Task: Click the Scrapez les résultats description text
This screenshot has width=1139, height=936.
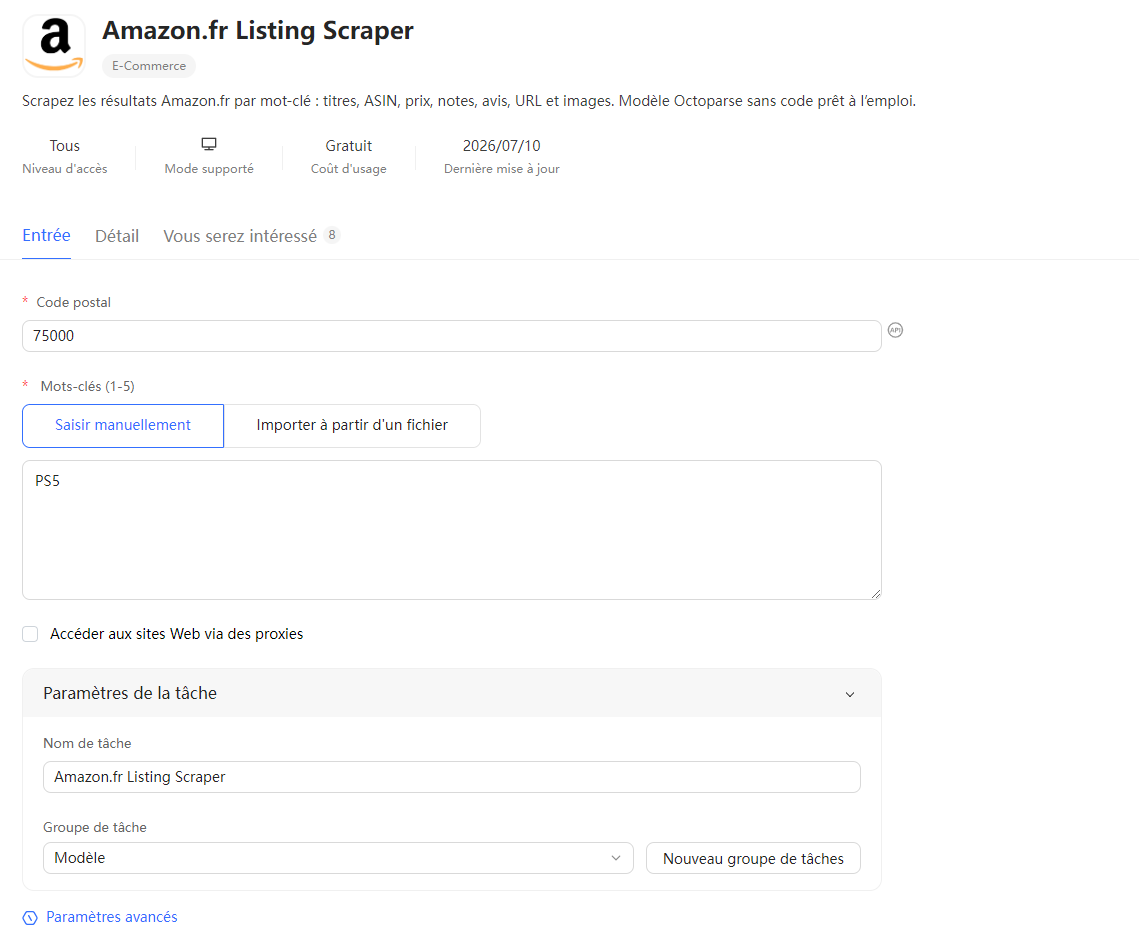Action: coord(469,101)
